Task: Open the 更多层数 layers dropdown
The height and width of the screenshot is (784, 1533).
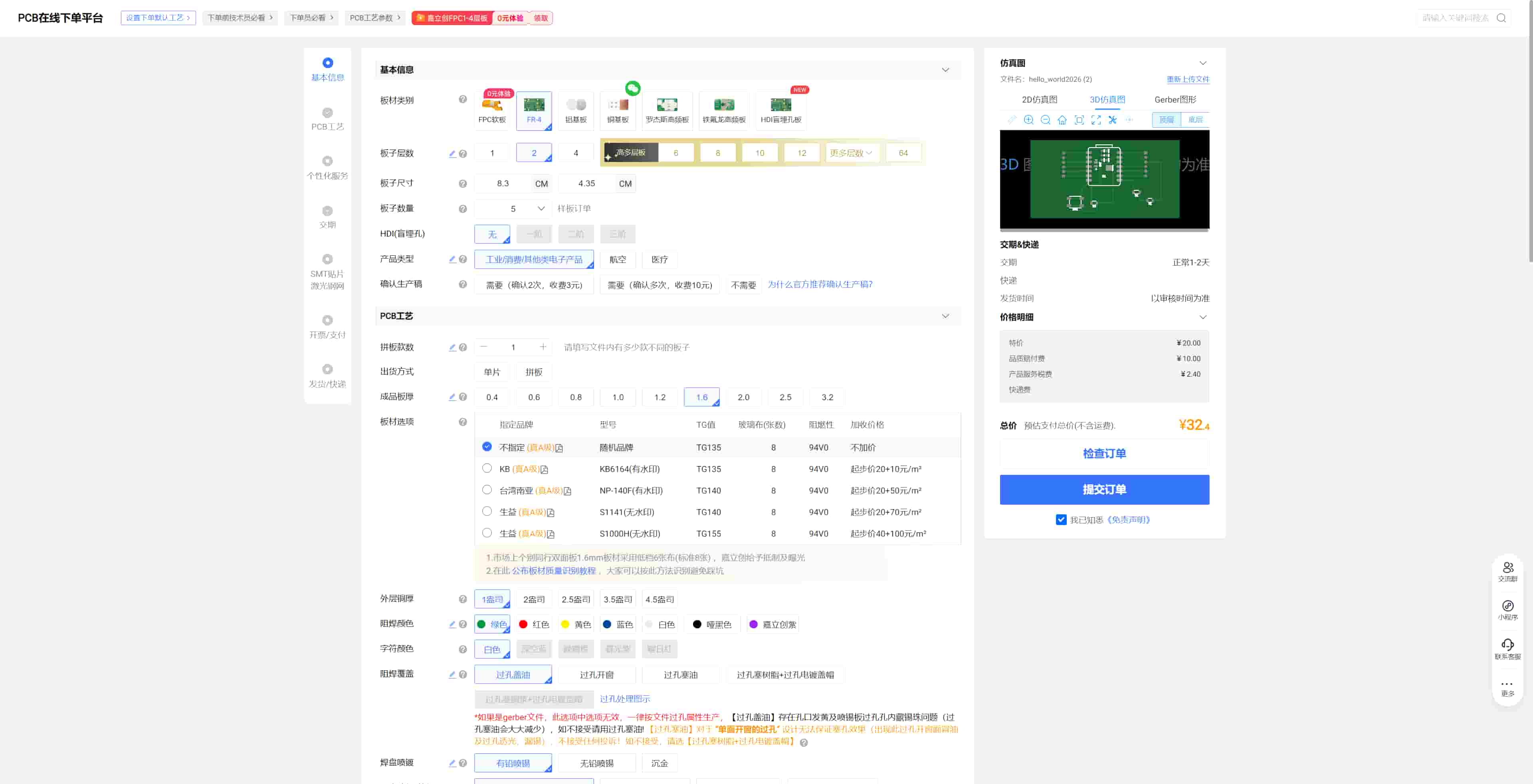Action: 851,153
